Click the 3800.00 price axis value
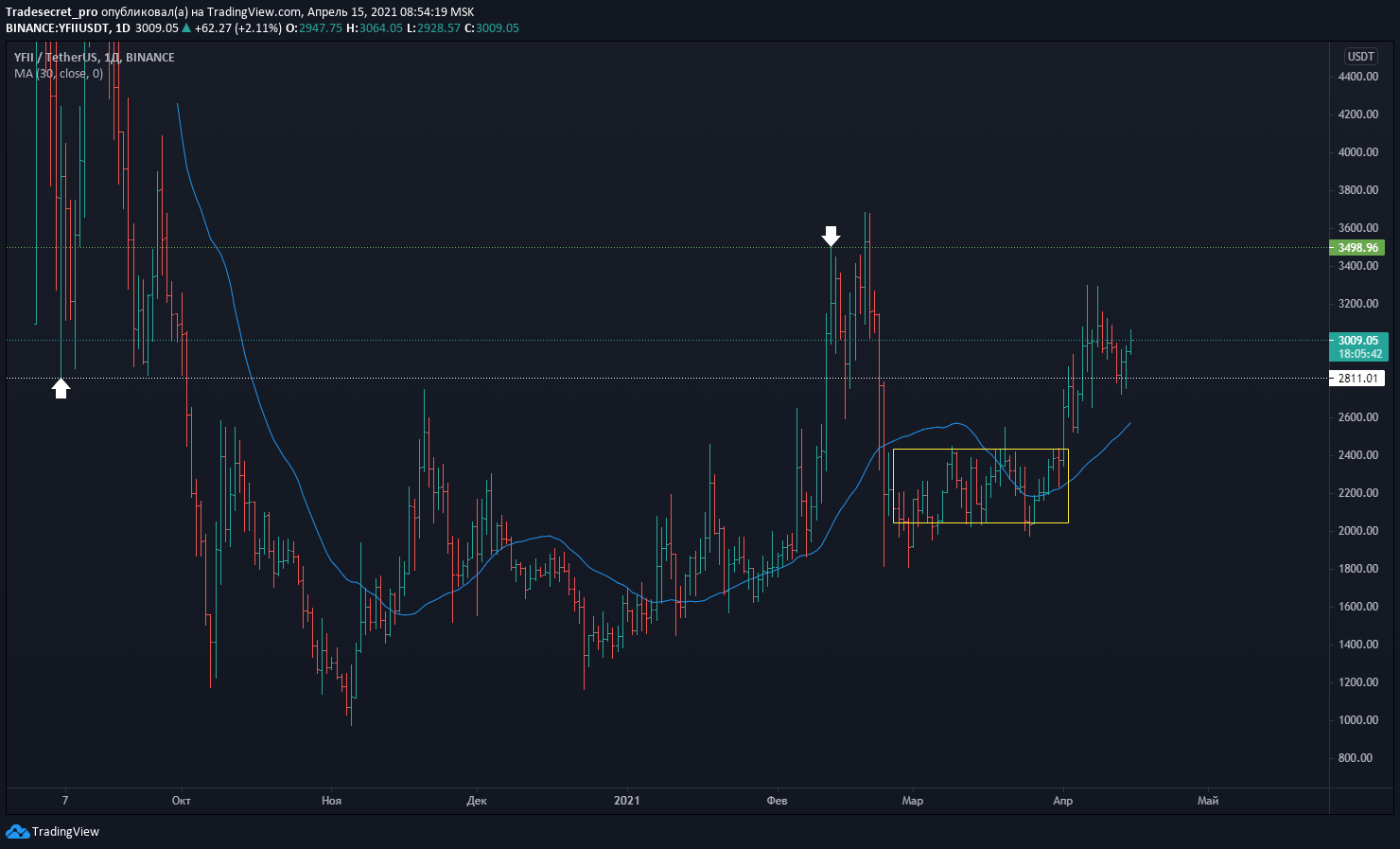Screen dimensions: 1400x849 point(1358,190)
